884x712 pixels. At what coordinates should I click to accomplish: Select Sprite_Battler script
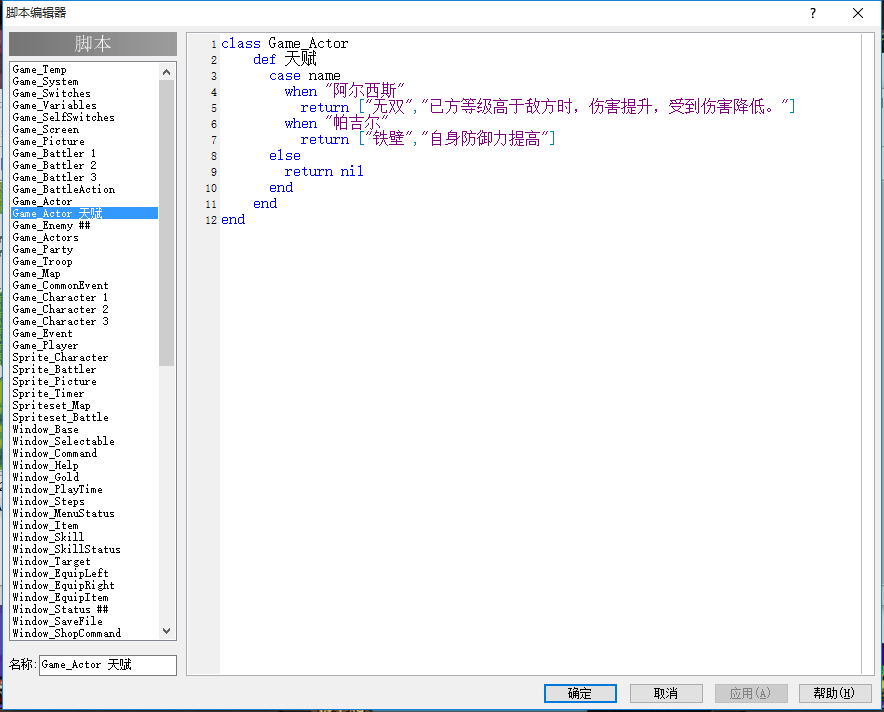(85, 369)
